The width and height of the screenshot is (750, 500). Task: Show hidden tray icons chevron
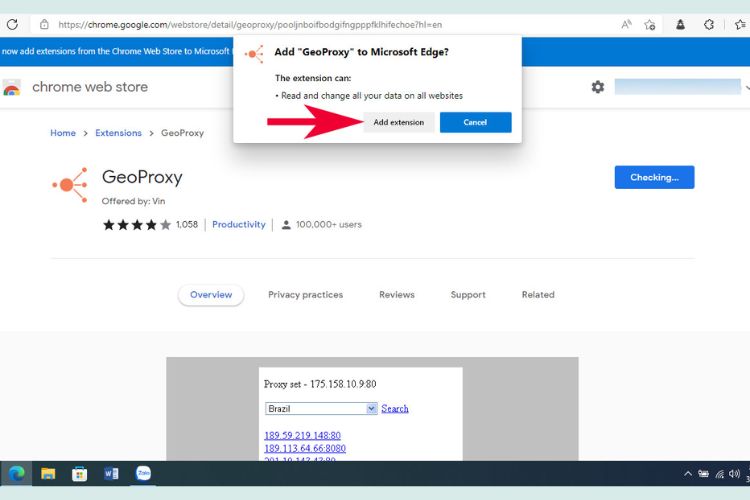coord(688,474)
